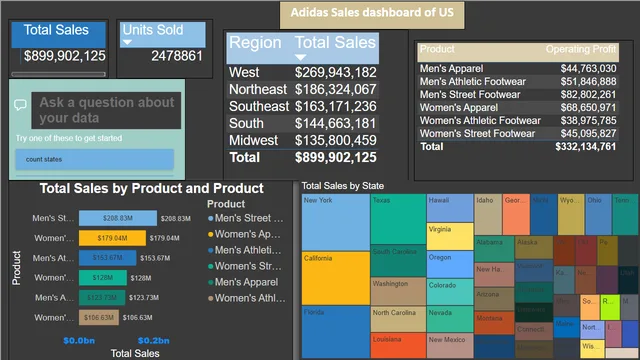Viewport: 640px width, 360px height.
Task: Click the Alabama treemap tile
Action: [494, 249]
